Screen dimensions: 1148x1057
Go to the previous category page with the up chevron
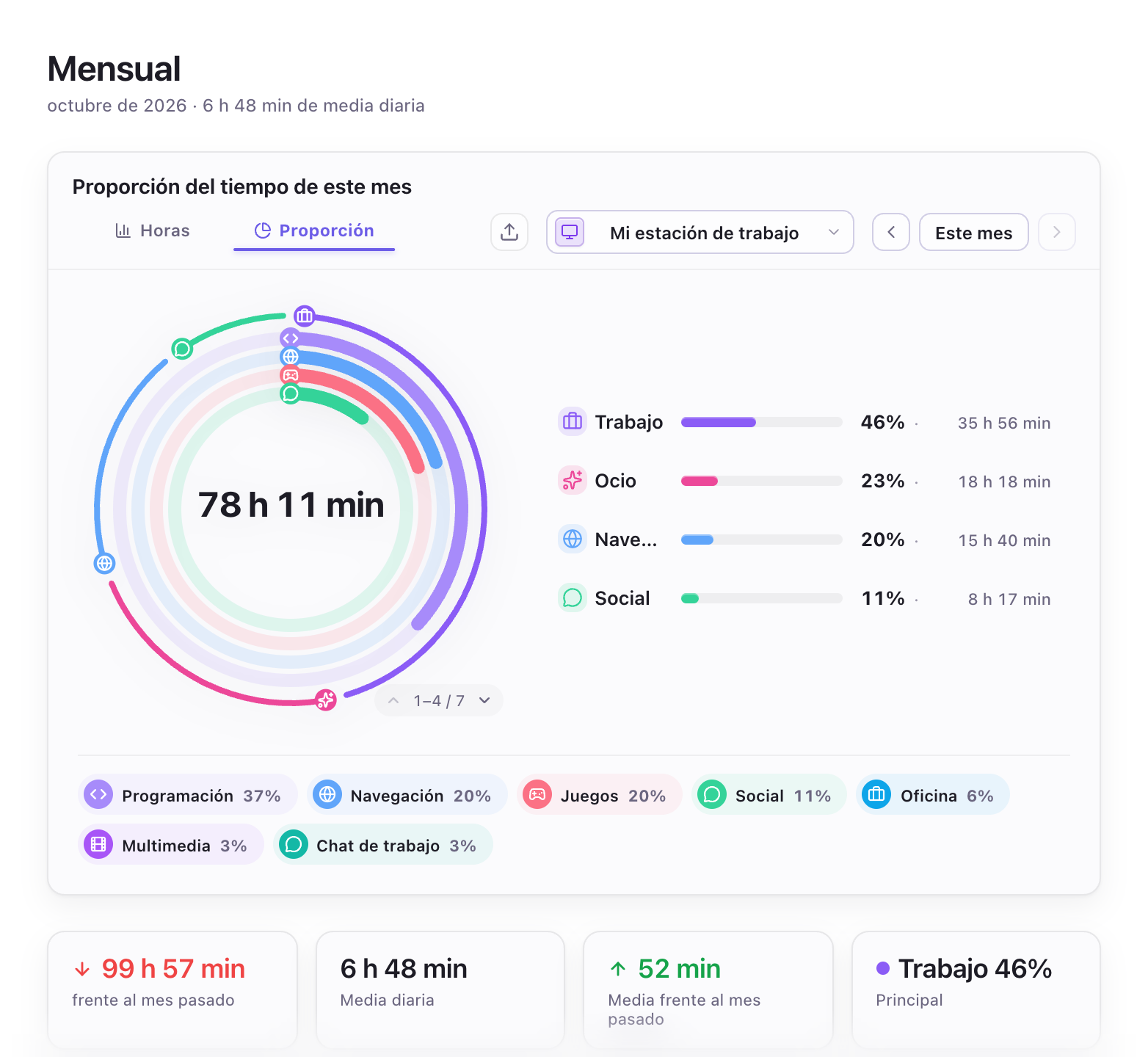393,700
